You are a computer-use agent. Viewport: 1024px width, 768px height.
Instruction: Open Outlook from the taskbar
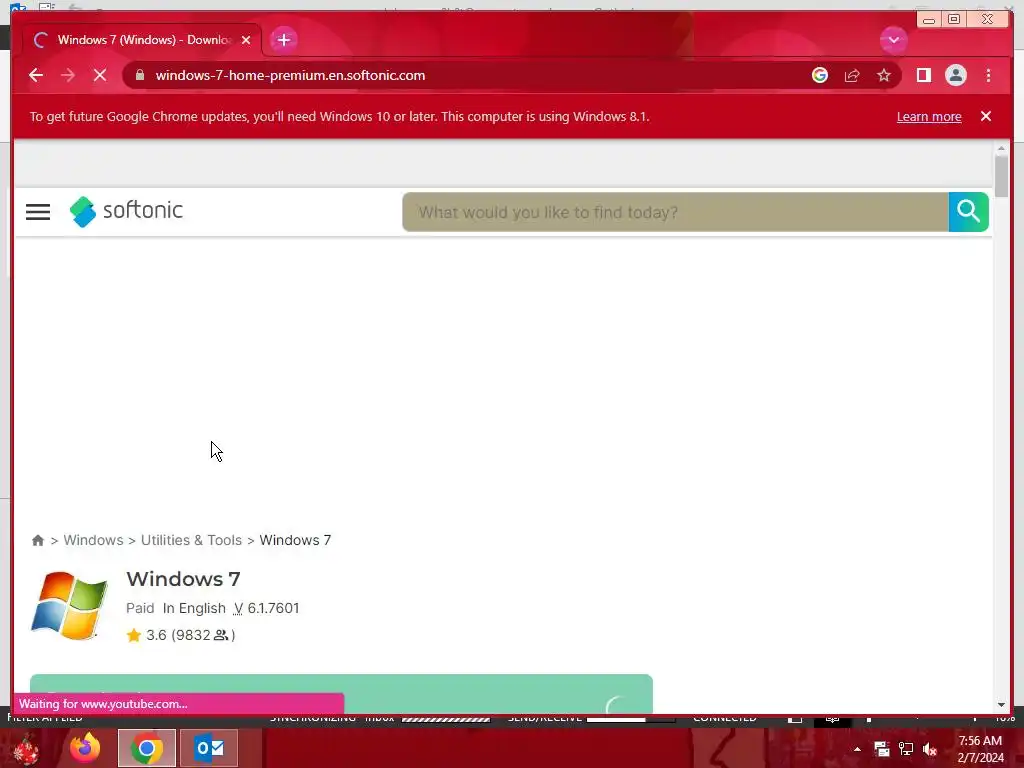tap(209, 748)
